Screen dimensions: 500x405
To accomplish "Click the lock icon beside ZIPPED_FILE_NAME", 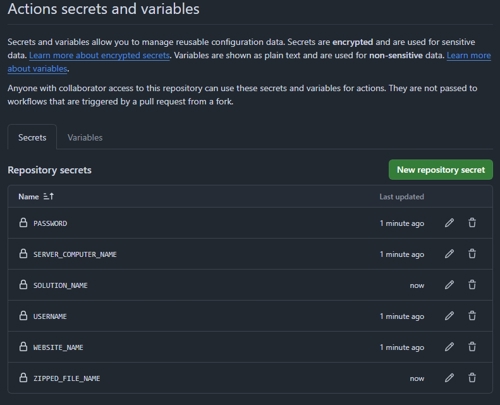I will pyautogui.click(x=23, y=378).
